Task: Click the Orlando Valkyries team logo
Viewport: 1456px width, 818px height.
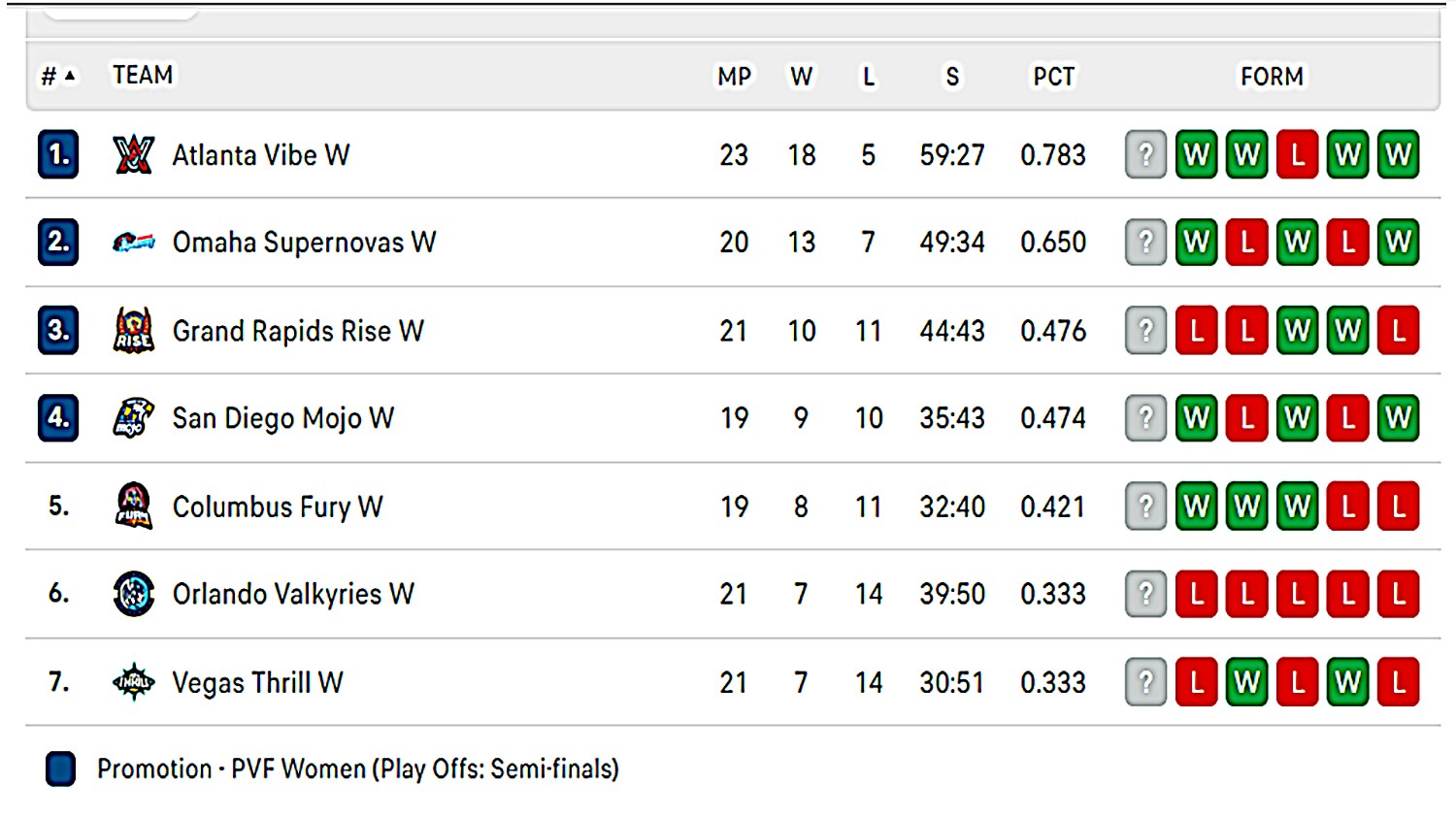Action: point(133,594)
